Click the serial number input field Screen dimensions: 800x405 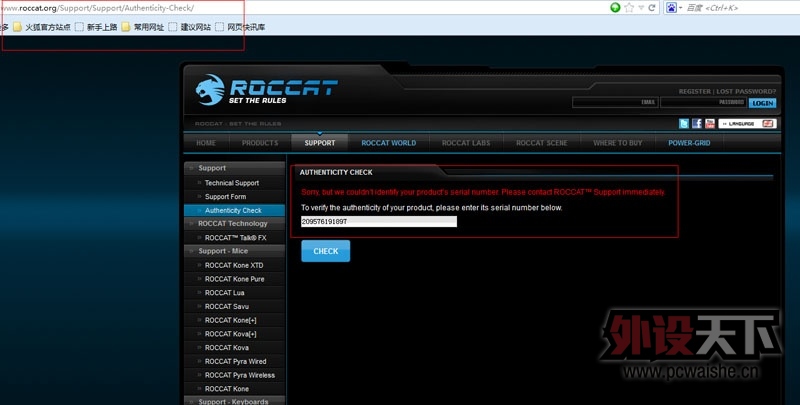click(x=379, y=221)
